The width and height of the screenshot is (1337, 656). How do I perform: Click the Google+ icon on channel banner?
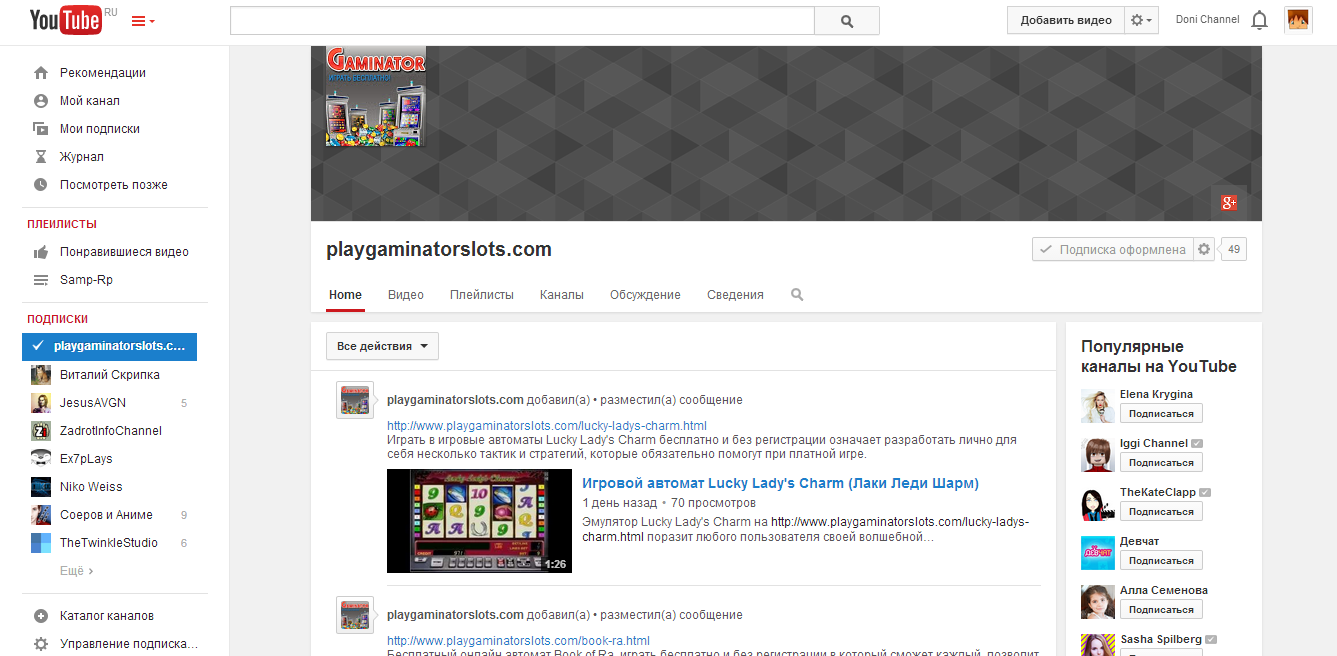point(1229,203)
